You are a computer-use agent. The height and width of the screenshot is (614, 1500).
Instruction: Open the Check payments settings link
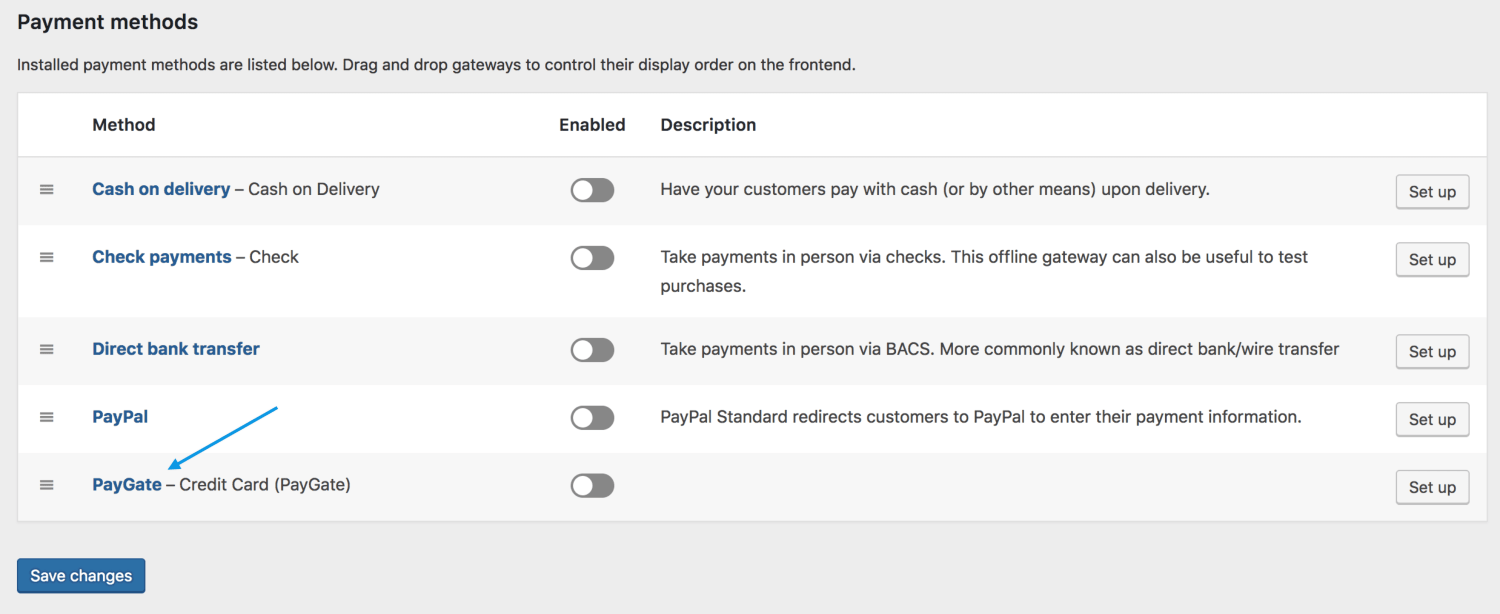click(161, 256)
